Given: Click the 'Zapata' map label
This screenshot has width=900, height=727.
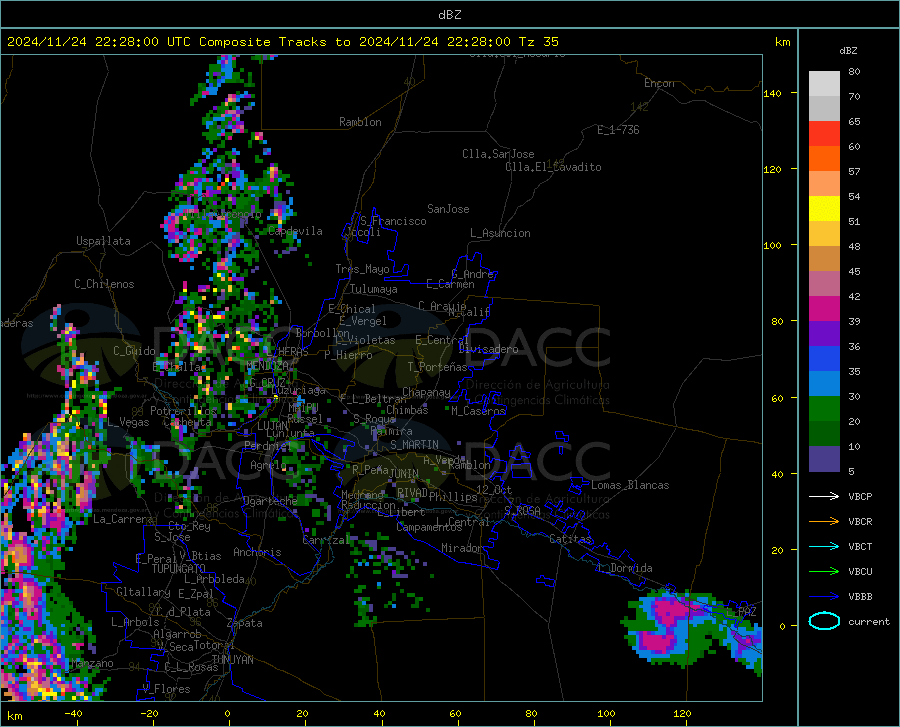Looking at the screenshot, I should click(245, 623).
